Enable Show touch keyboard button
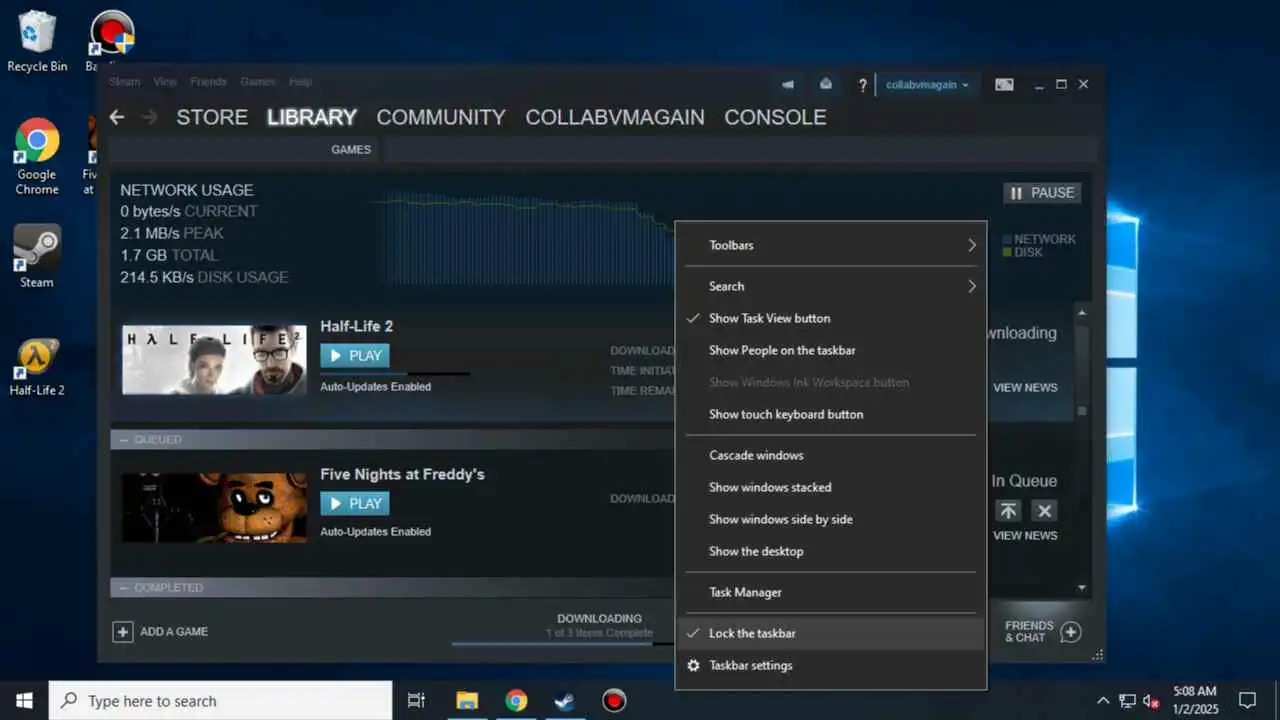This screenshot has width=1280, height=720. pos(831,414)
